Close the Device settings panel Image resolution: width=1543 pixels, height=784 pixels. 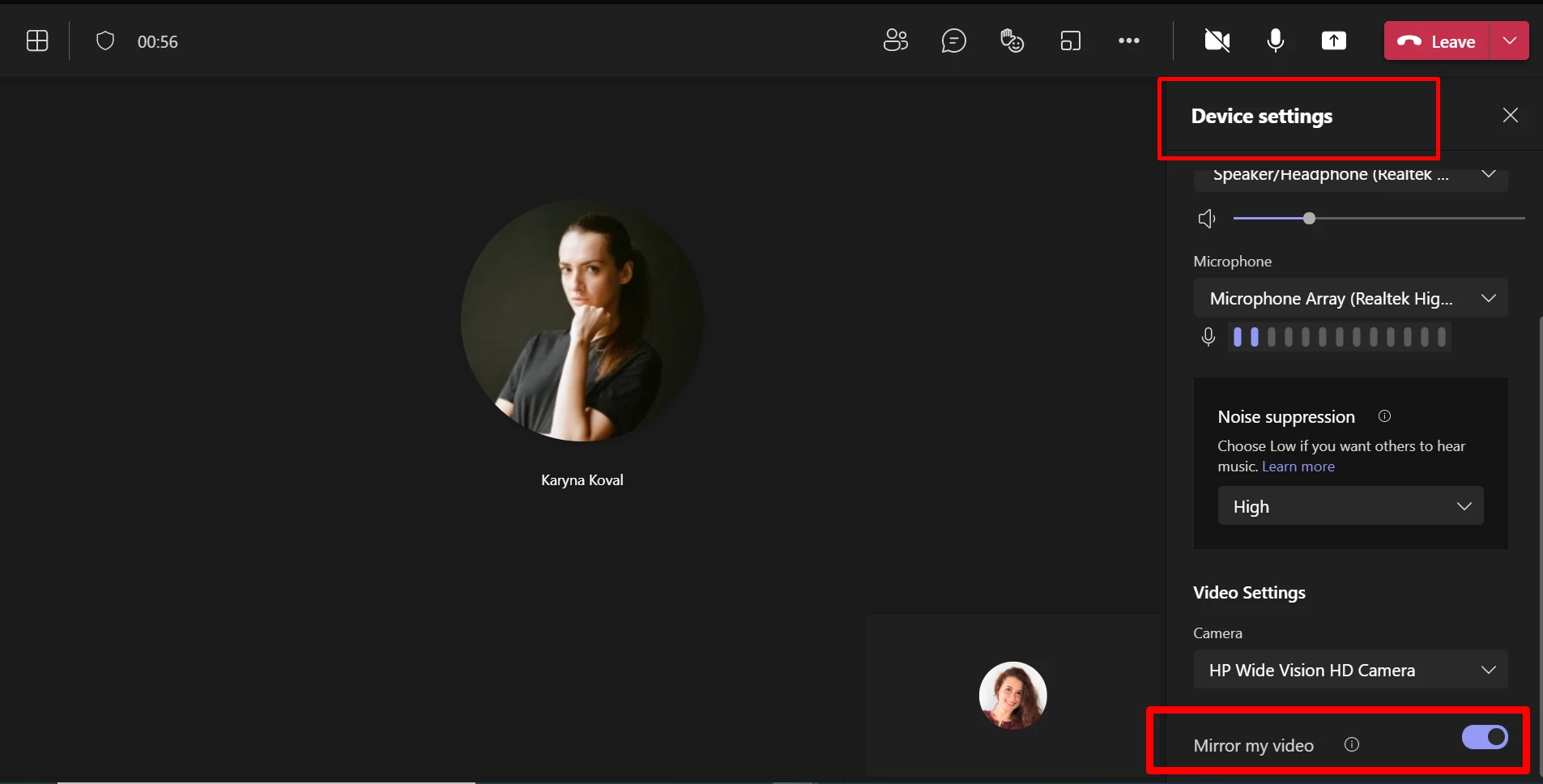[1510, 115]
